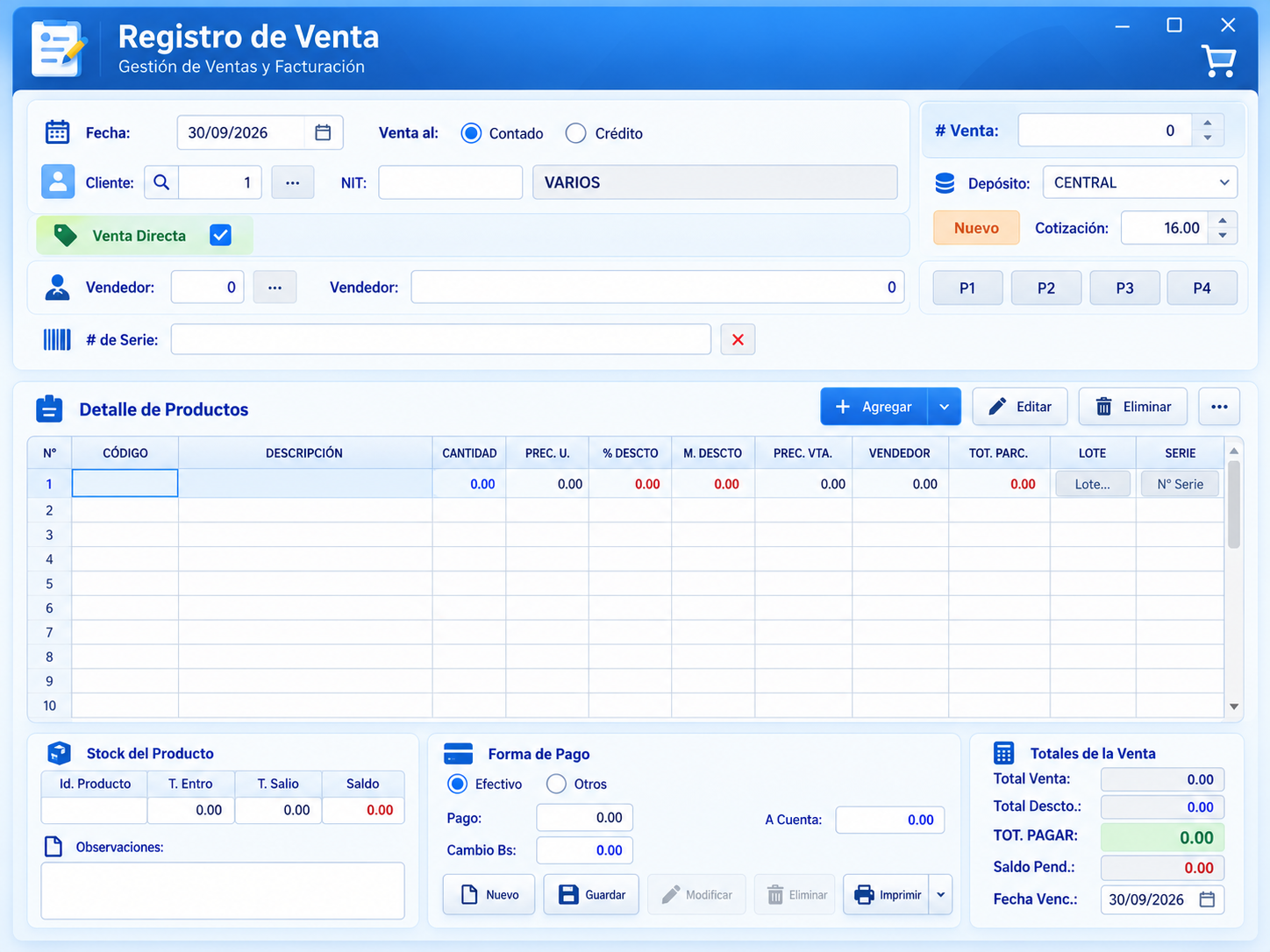Screen dimensions: 1270x952
Task: Select price level P2
Action: [1046, 288]
